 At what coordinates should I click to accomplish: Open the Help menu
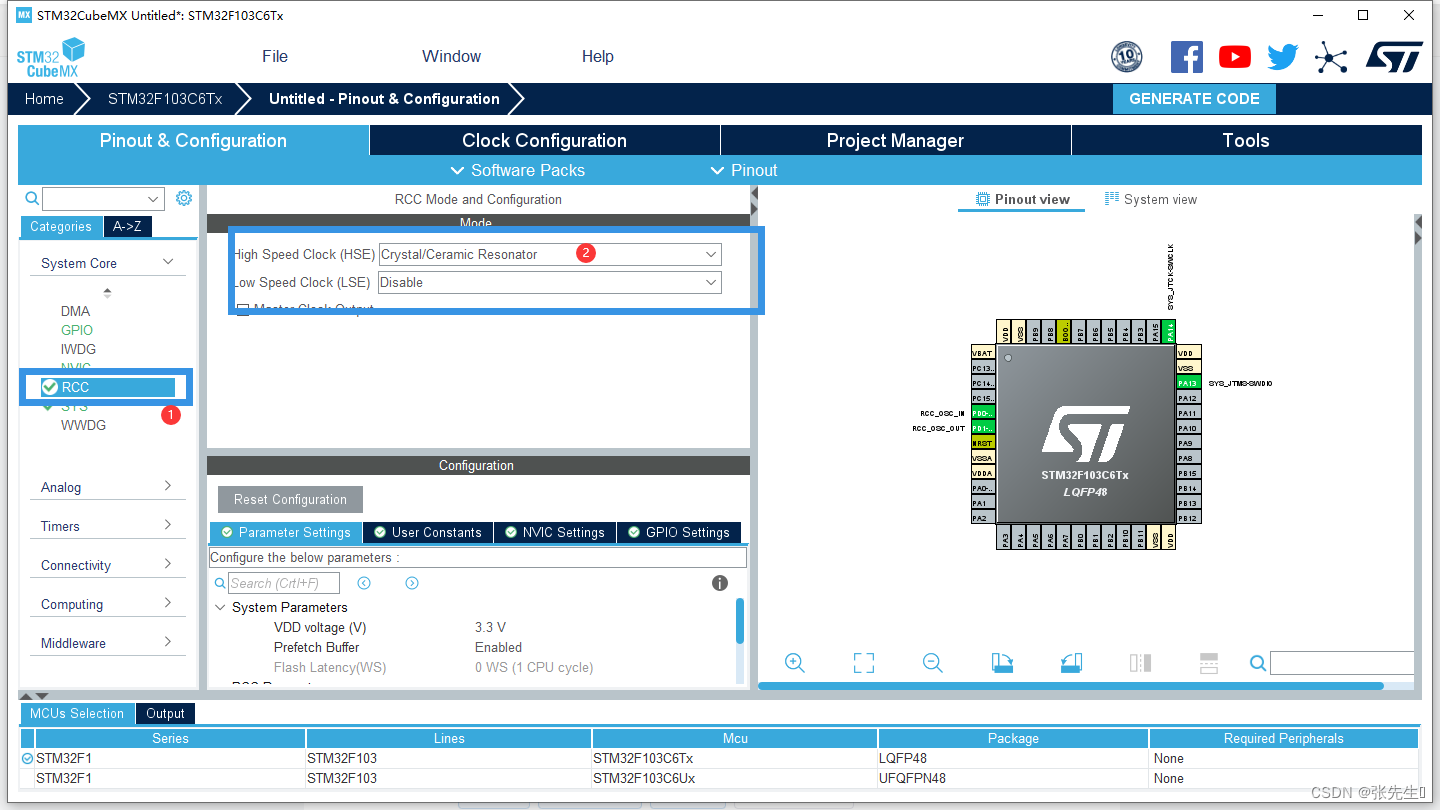click(598, 56)
